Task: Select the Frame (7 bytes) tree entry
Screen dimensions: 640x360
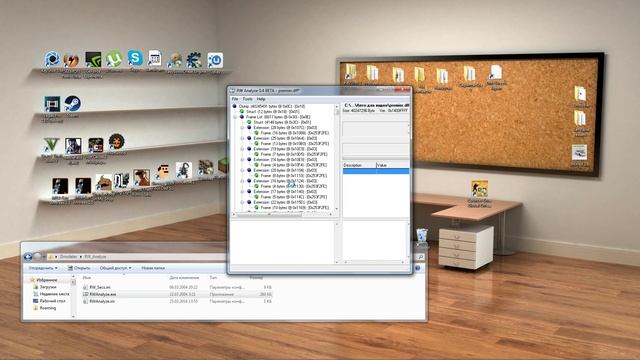Action: tap(294, 154)
